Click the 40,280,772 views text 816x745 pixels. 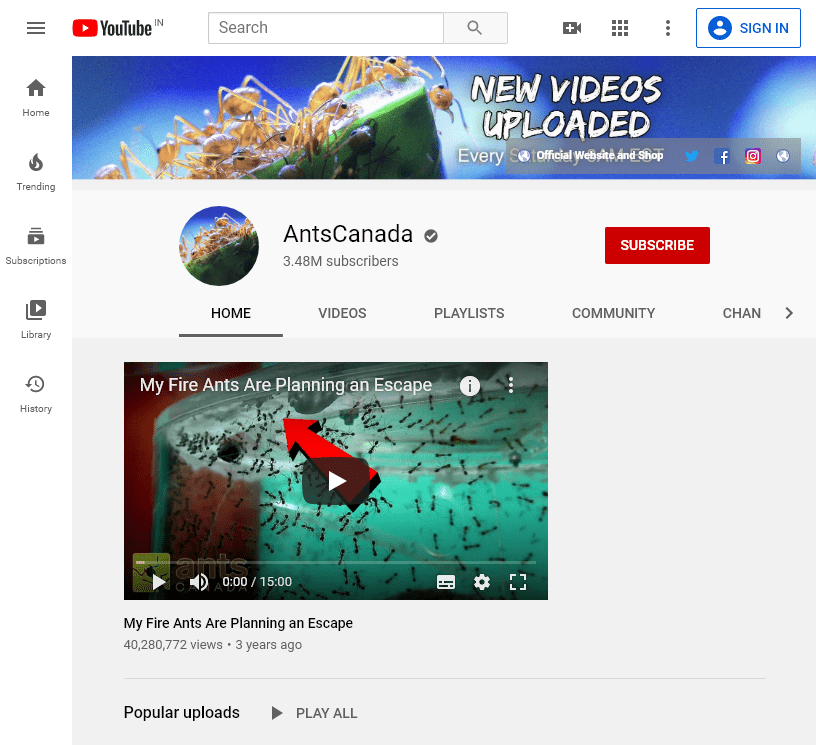(x=173, y=645)
